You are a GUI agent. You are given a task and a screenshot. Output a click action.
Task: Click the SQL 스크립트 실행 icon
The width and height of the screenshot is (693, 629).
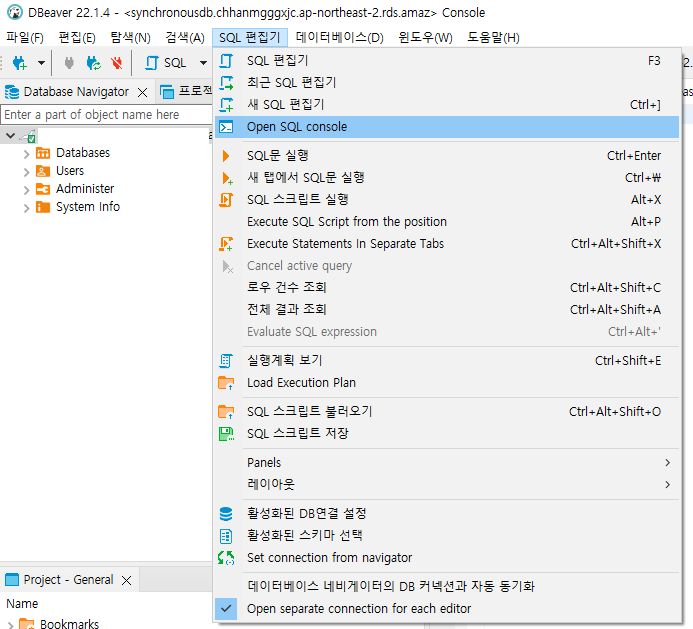click(226, 200)
